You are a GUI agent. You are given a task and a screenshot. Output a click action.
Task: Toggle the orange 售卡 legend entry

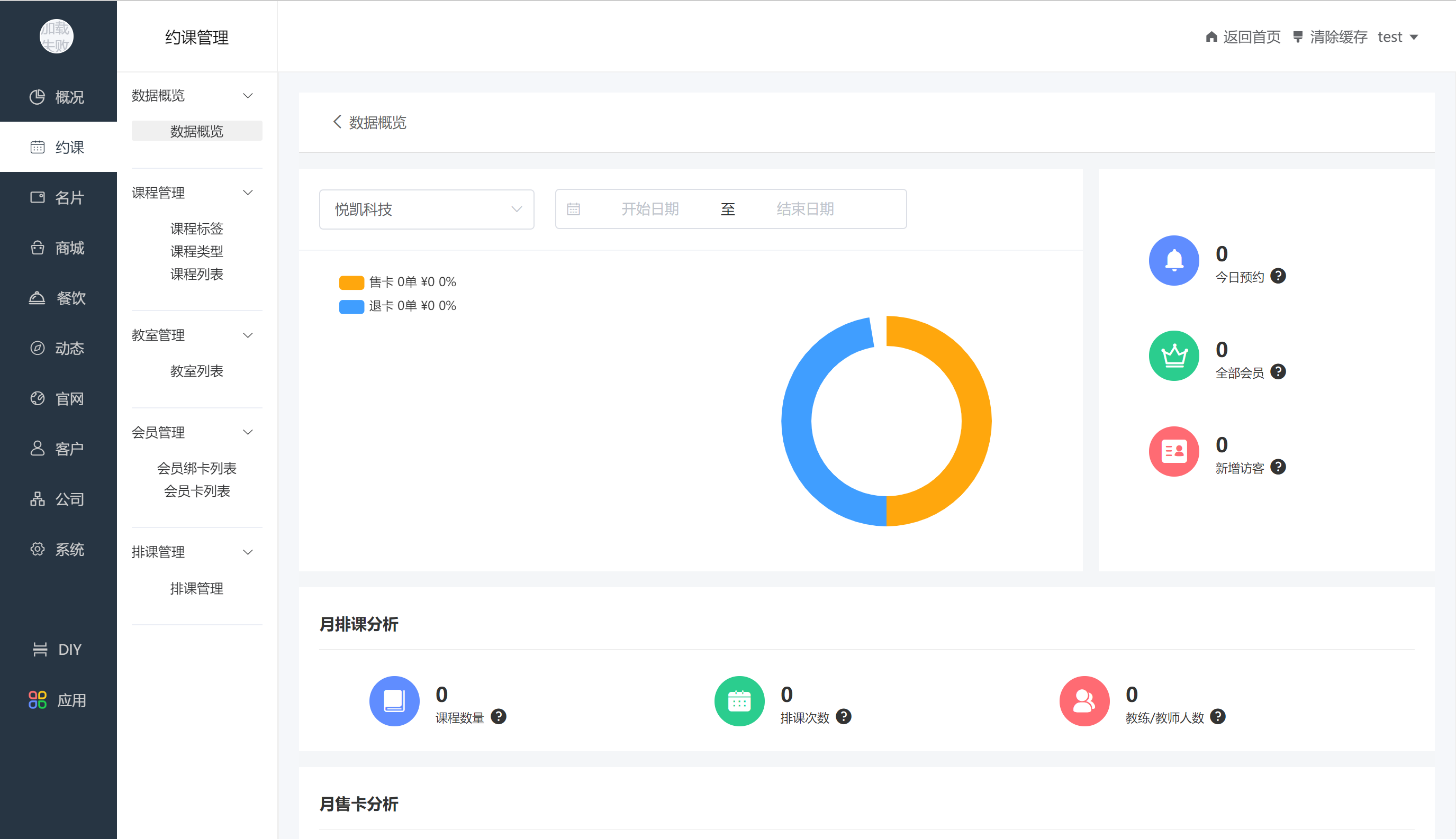351,282
